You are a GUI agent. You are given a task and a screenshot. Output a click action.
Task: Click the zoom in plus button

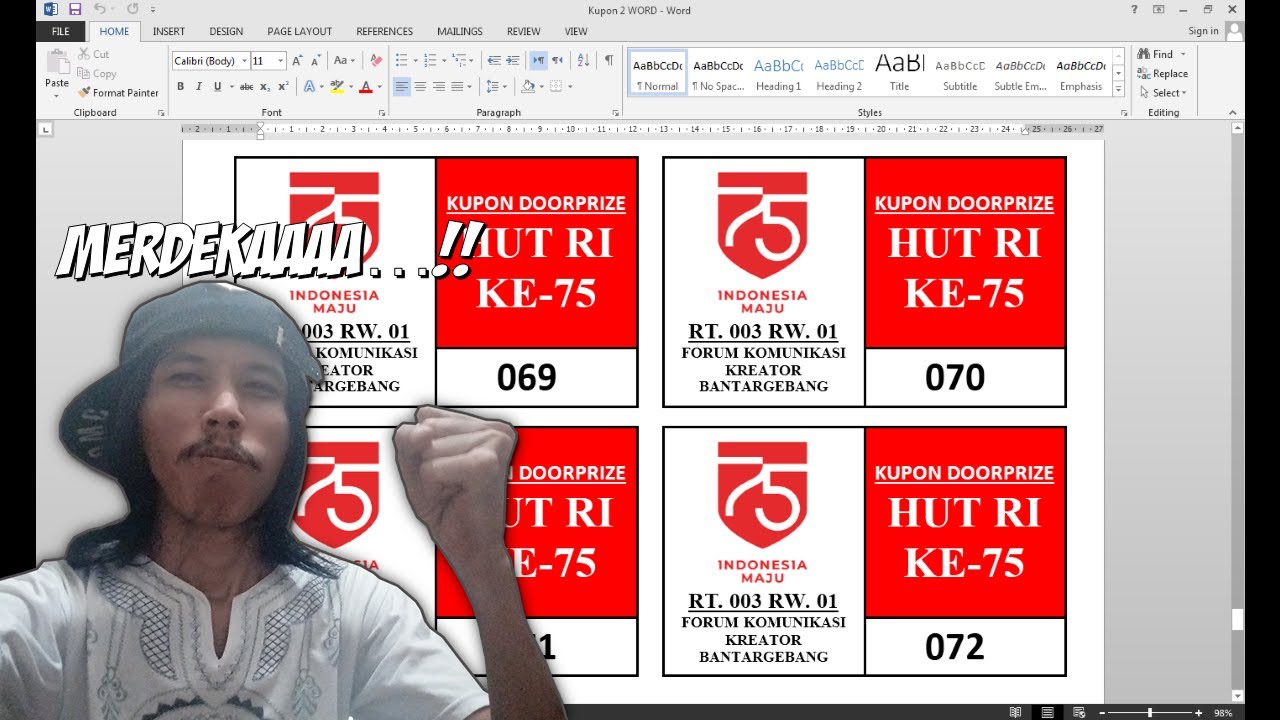click(1198, 713)
